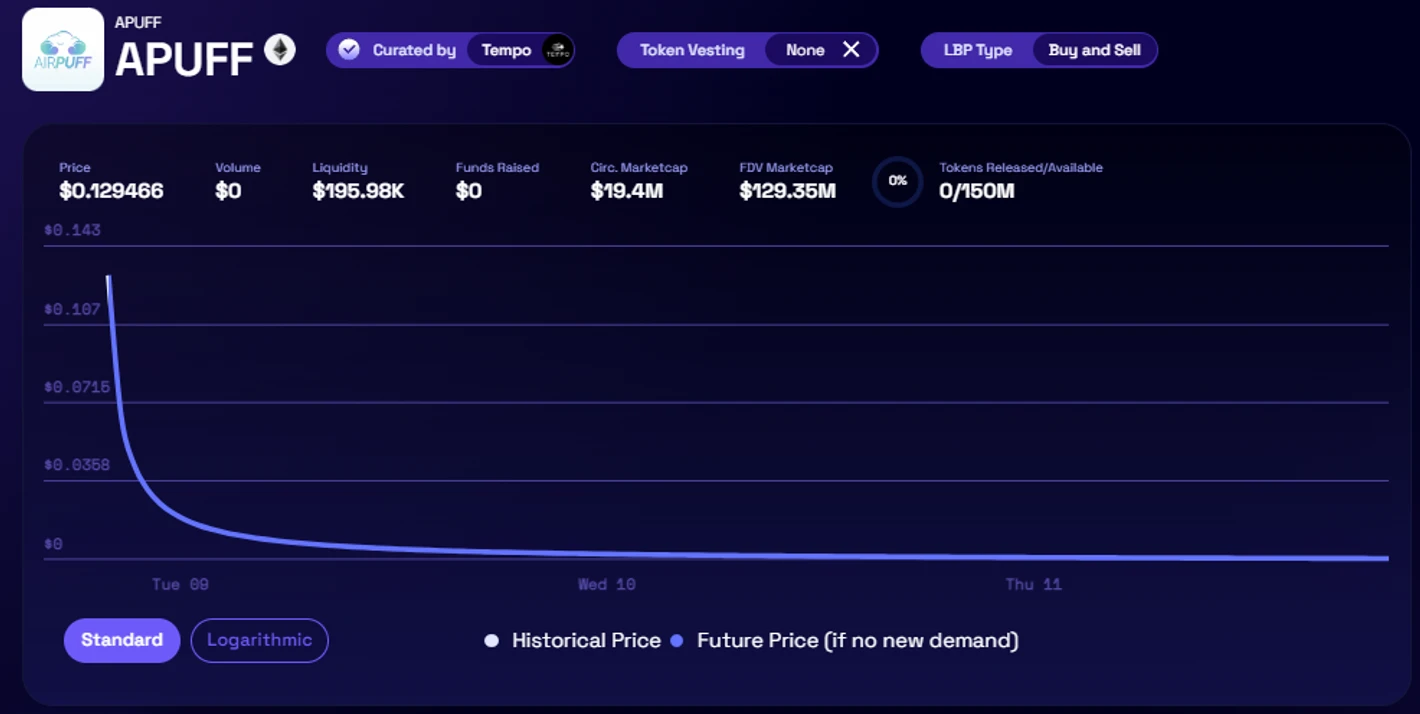The height and width of the screenshot is (714, 1420).
Task: Click the Buy and Sell LBP type pill
Action: click(1094, 50)
